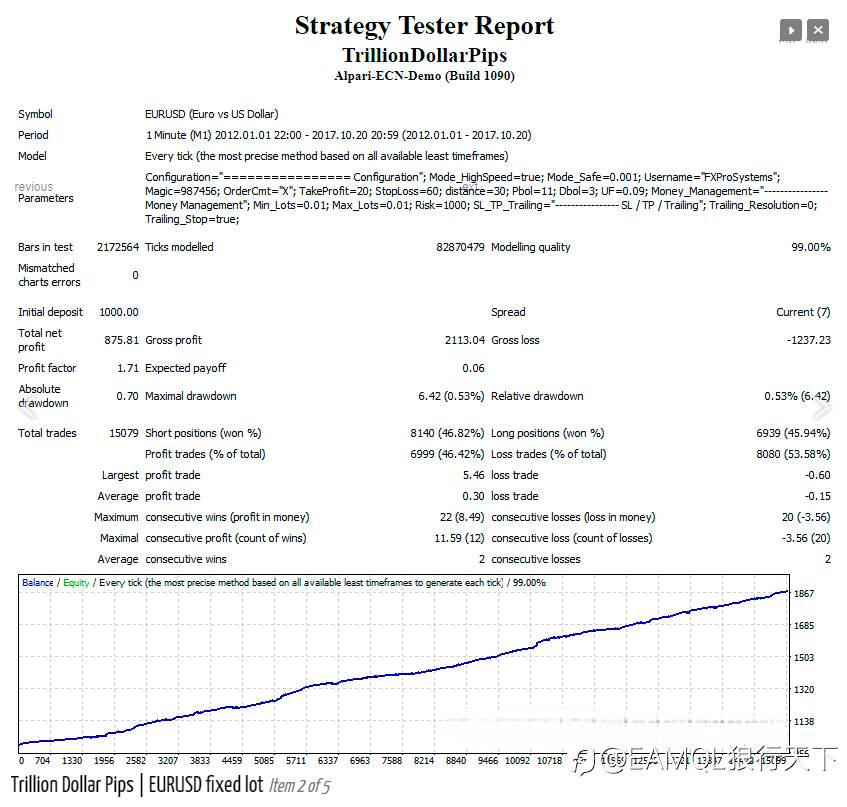
Task: Click the caption Trillion Dollar Pips | EURUSD fixed lot
Action: tap(137, 784)
